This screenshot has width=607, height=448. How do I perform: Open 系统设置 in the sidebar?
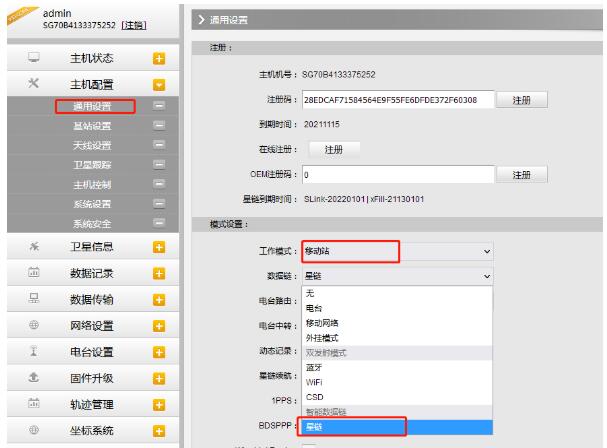pos(92,204)
